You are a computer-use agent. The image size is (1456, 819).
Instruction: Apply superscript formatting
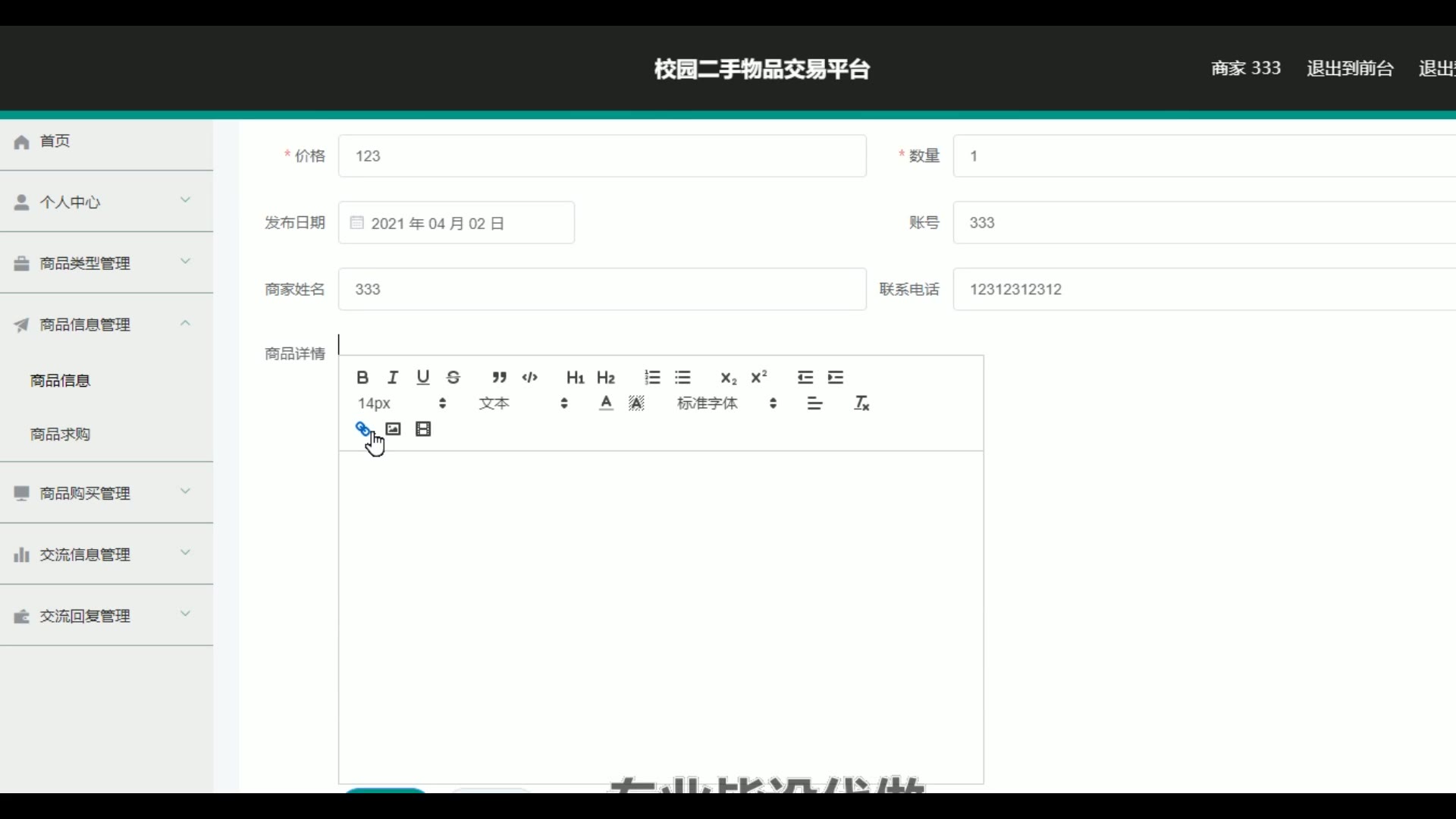pyautogui.click(x=759, y=378)
